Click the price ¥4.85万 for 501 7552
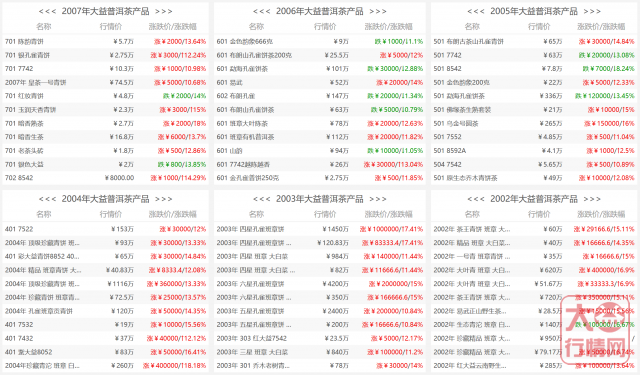The width and height of the screenshot is (640, 375). [x=550, y=137]
